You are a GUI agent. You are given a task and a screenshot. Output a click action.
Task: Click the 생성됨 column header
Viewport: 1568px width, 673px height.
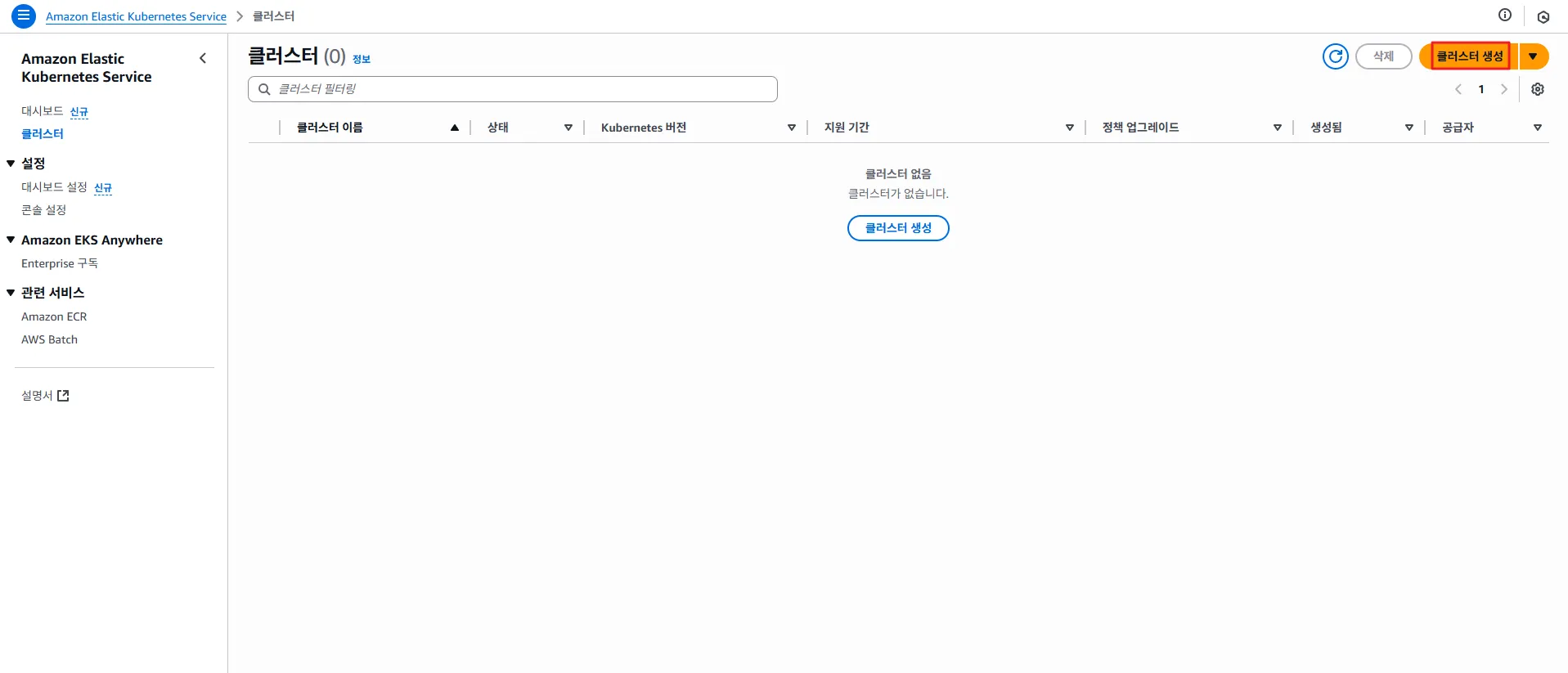(x=1326, y=128)
